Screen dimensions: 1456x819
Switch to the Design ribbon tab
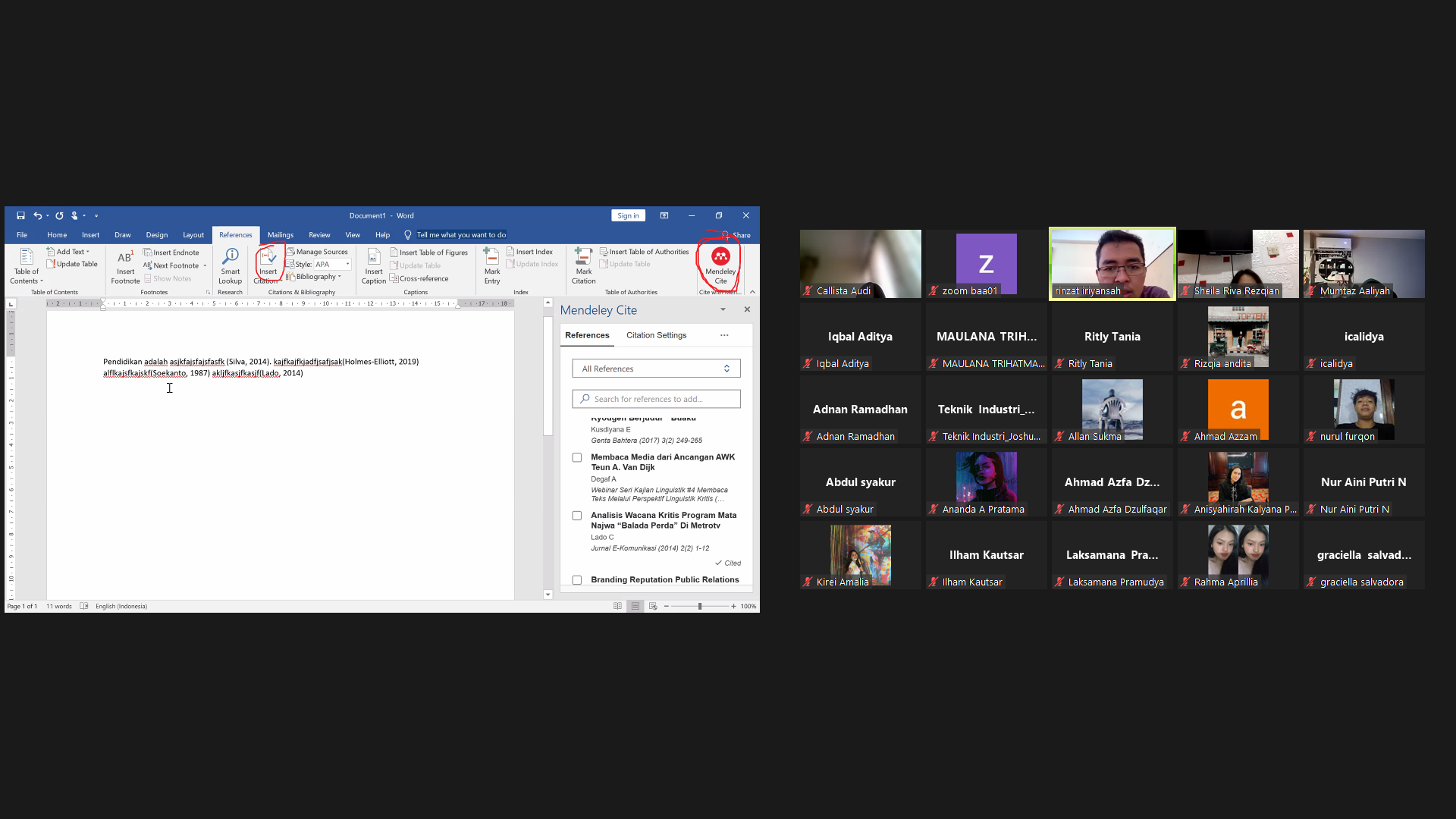(x=157, y=235)
